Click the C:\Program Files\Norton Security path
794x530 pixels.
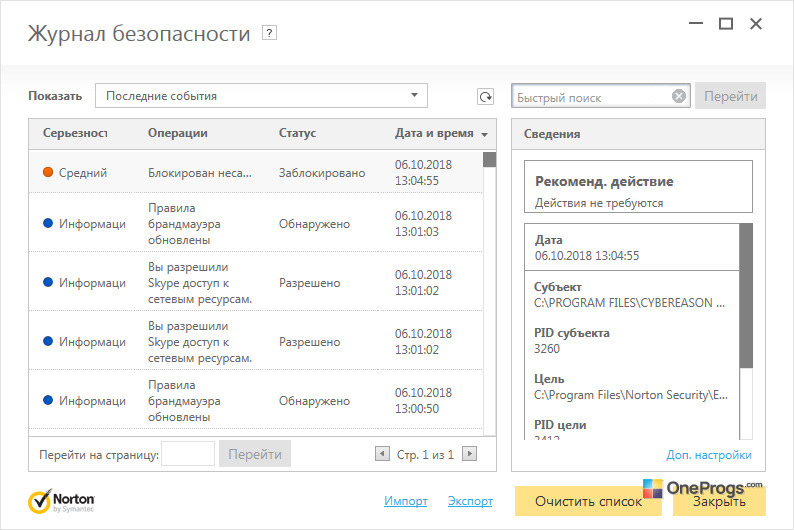(x=630, y=395)
